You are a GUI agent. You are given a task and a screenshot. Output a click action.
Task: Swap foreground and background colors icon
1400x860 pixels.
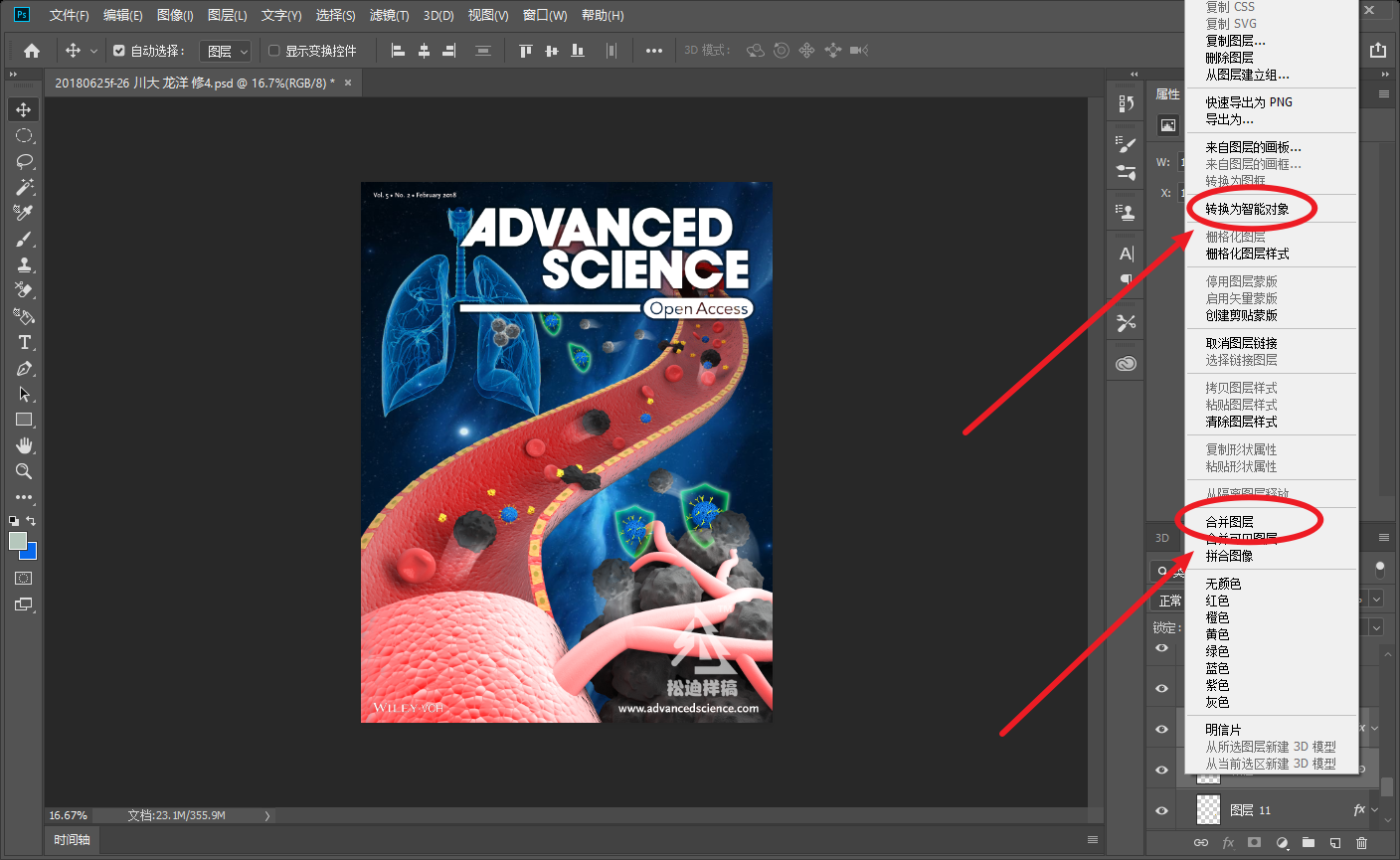coord(31,521)
